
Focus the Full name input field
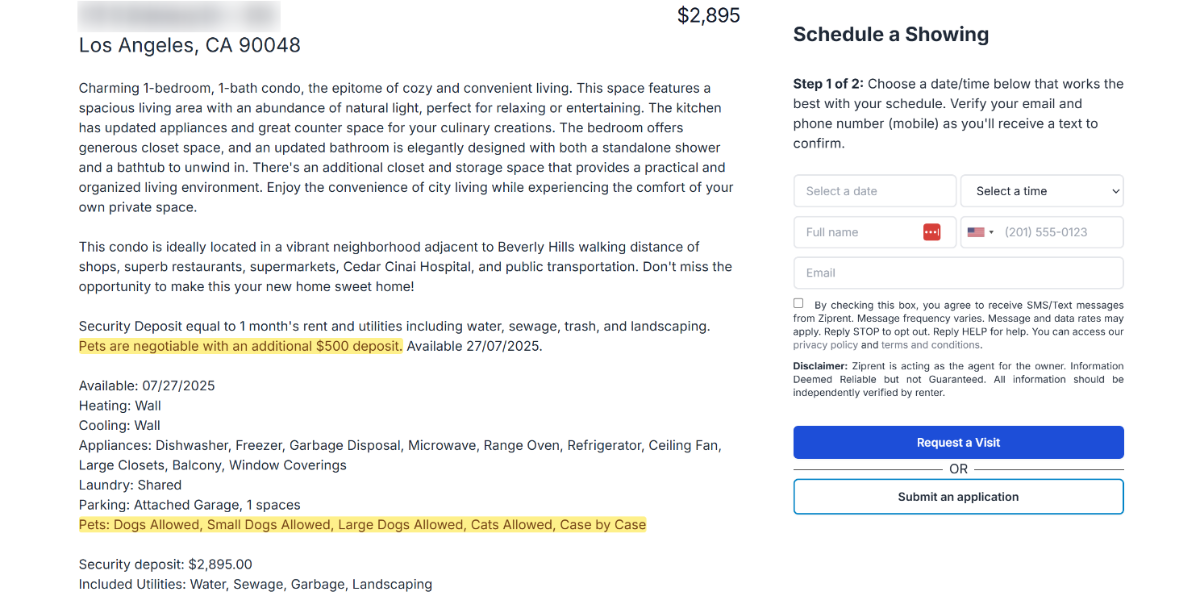[x=860, y=232]
